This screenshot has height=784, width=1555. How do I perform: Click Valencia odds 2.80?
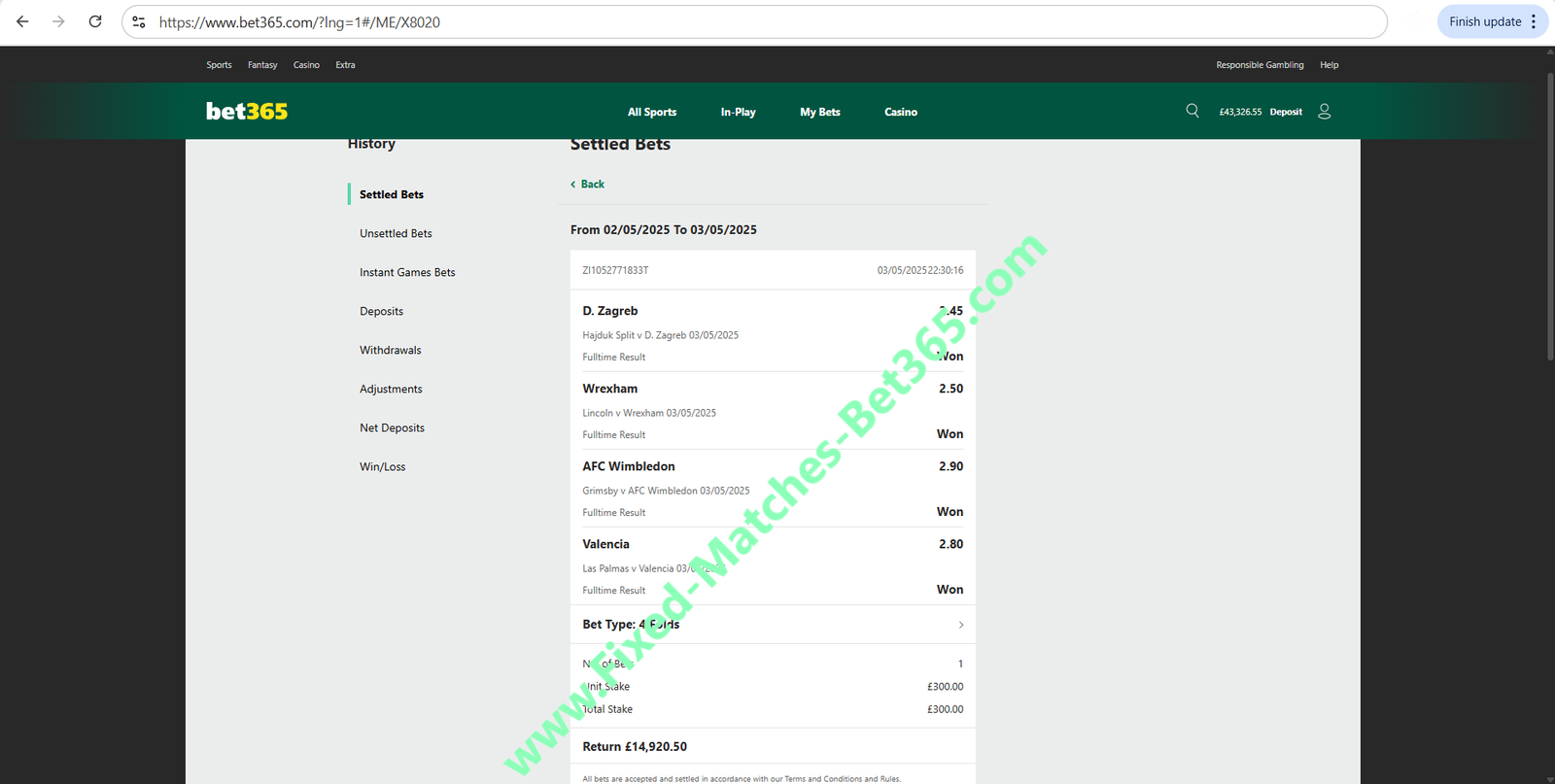(x=951, y=544)
